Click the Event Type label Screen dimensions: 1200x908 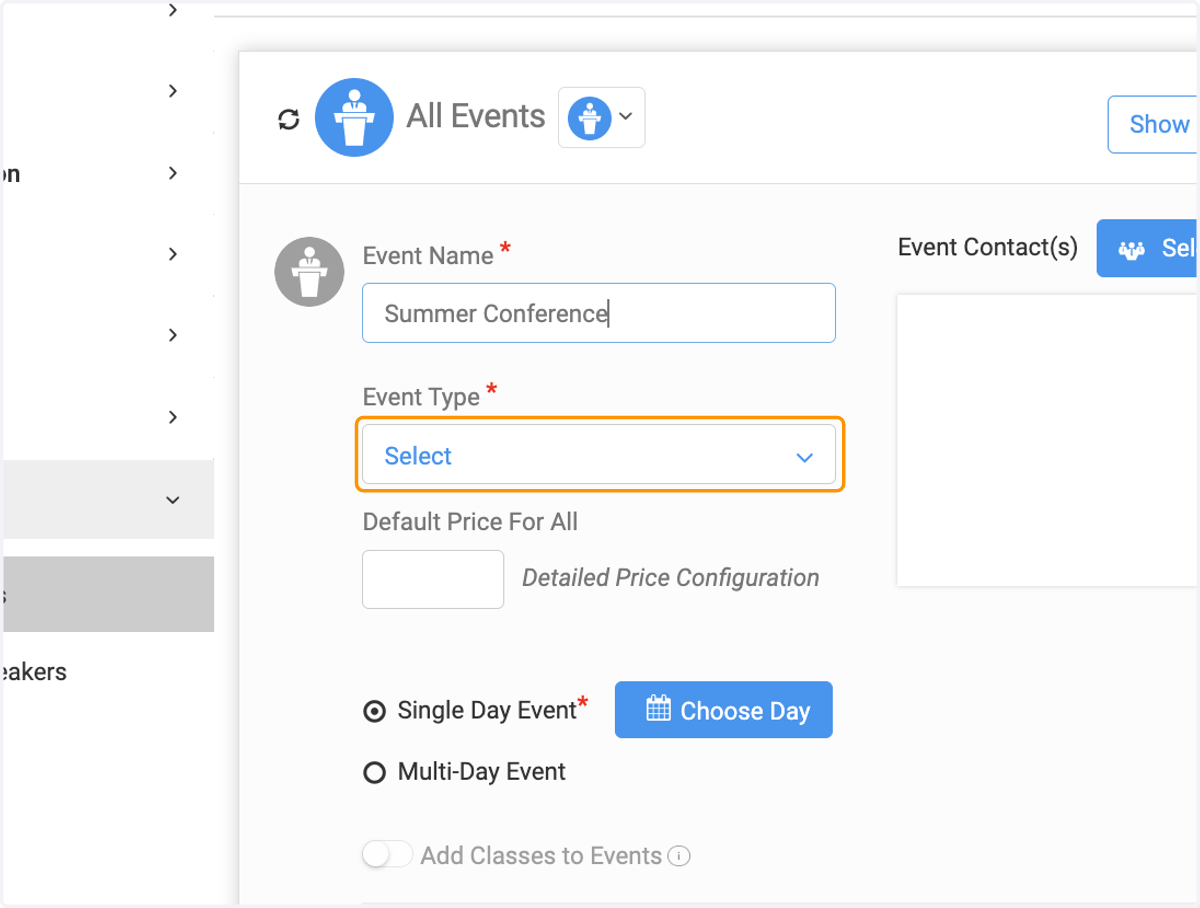pos(421,397)
